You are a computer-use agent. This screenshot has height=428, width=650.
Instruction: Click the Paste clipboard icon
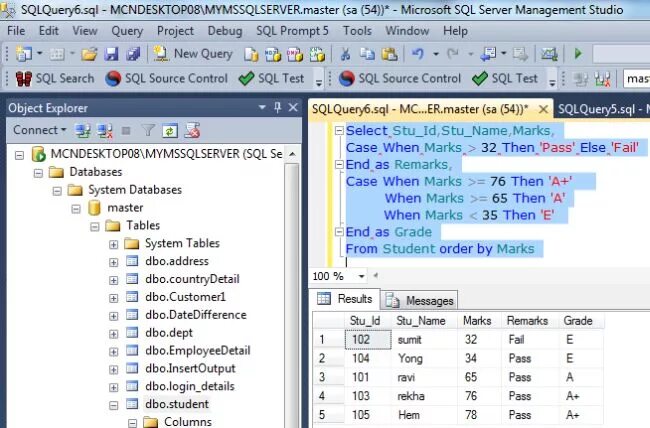tap(389, 54)
